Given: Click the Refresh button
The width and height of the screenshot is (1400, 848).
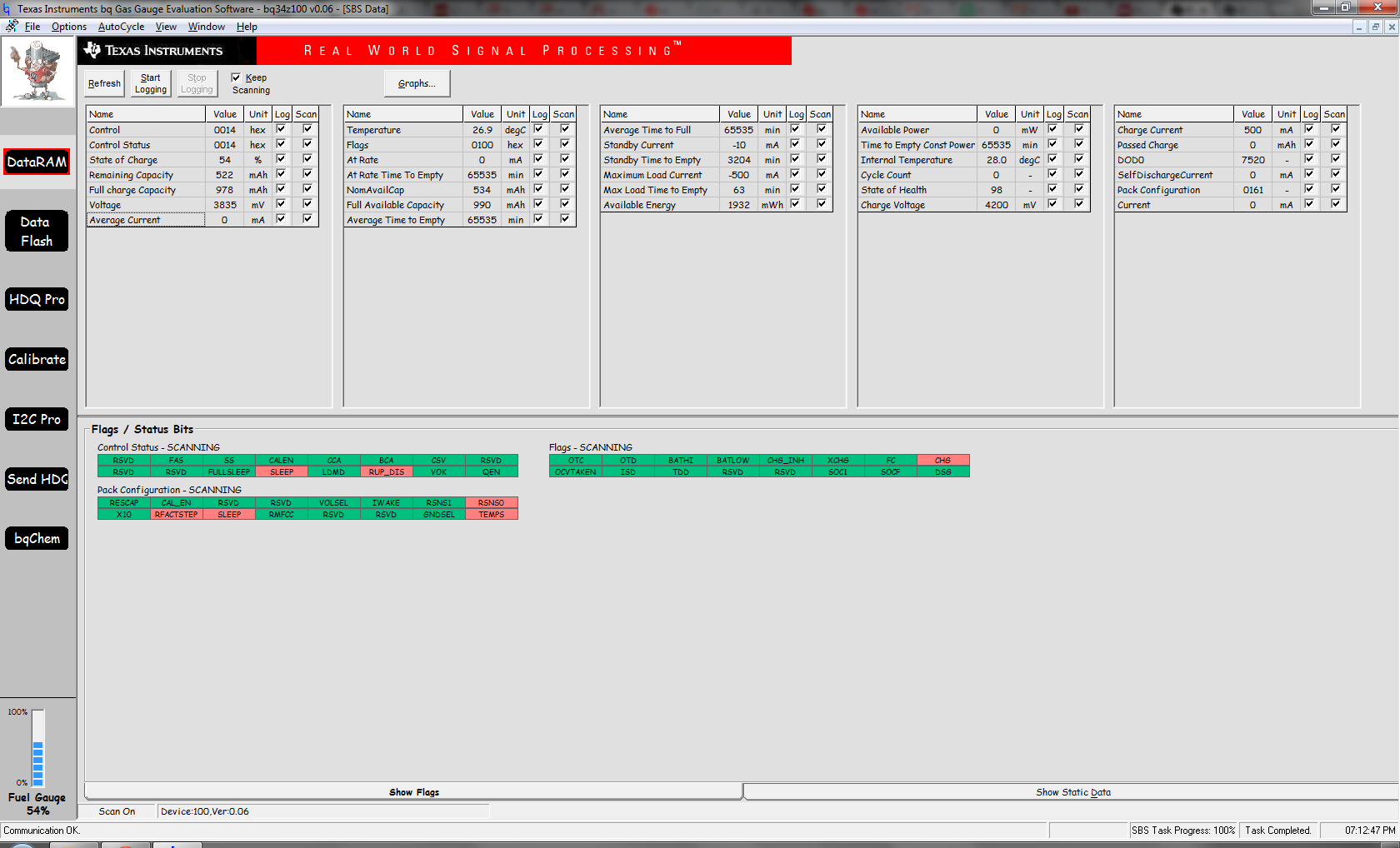Looking at the screenshot, I should coord(104,83).
